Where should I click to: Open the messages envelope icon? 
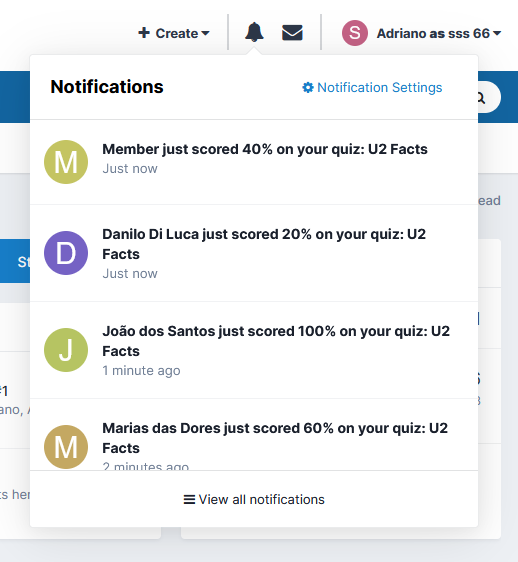pyautogui.click(x=292, y=33)
